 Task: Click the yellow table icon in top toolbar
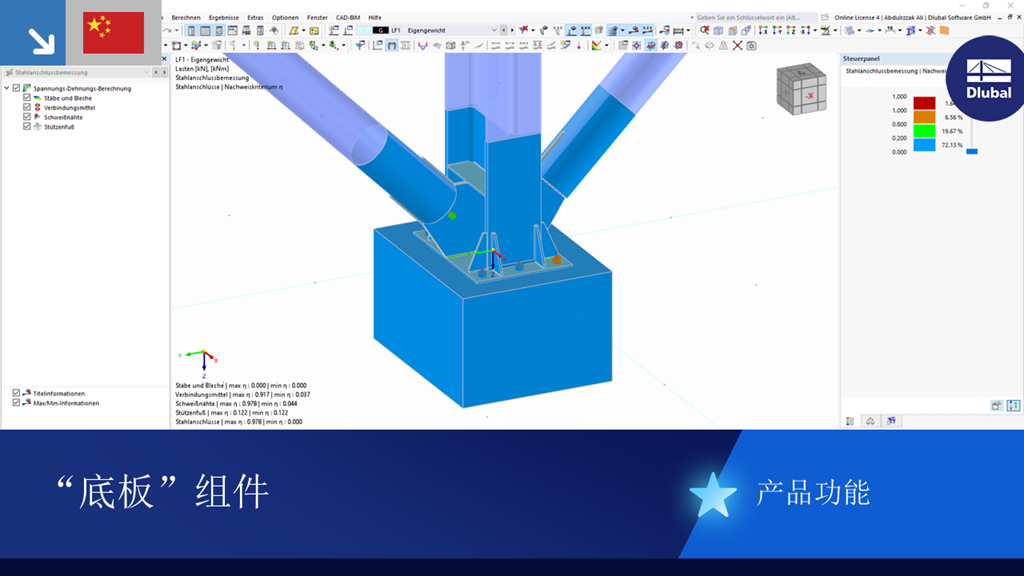pyautogui.click(x=314, y=30)
